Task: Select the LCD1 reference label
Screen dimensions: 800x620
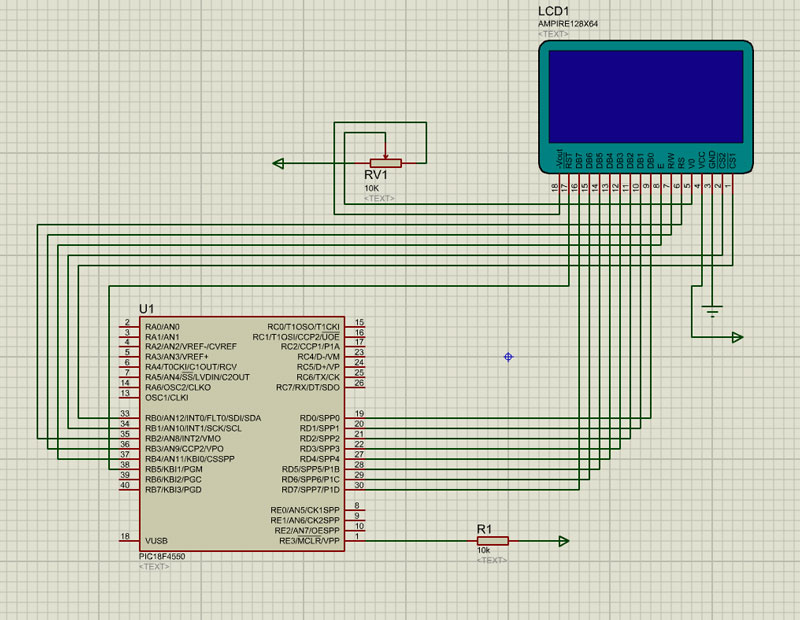Action: [x=553, y=11]
